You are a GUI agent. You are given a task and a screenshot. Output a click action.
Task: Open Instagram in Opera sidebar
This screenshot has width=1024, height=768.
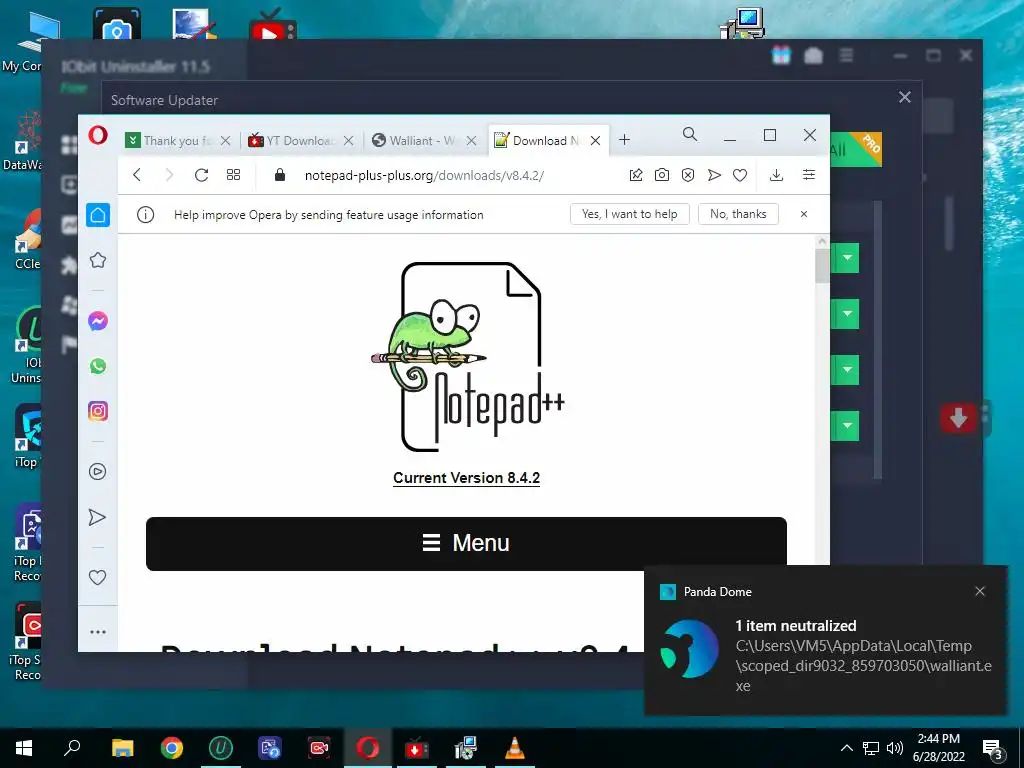coord(98,411)
